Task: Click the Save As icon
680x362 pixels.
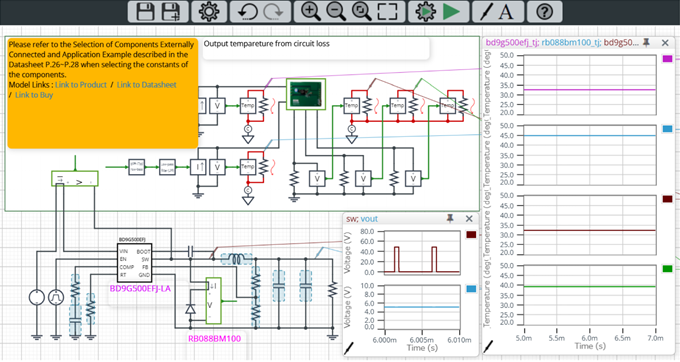Action: pyautogui.click(x=171, y=12)
